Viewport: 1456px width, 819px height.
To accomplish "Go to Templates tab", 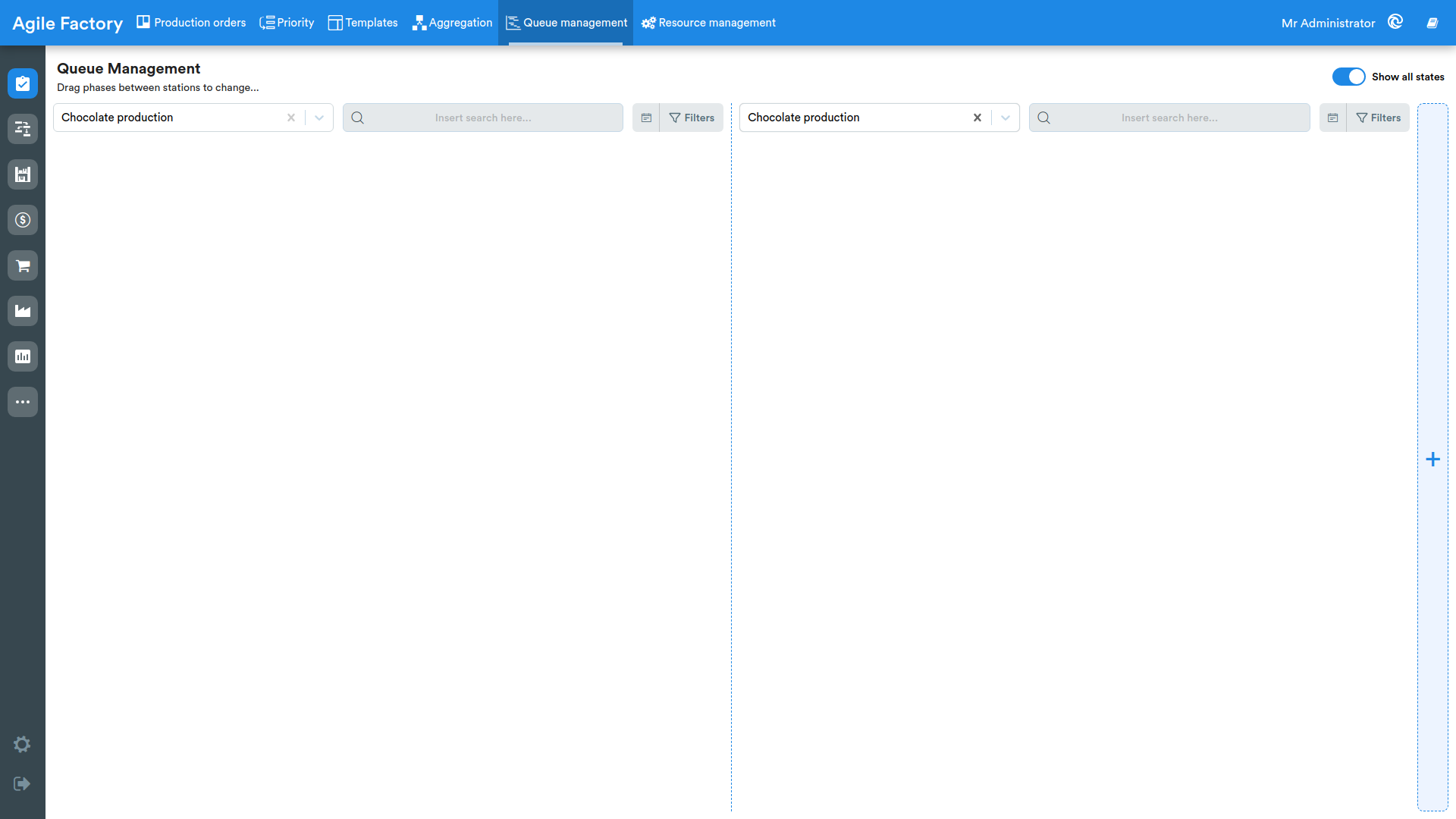I will pyautogui.click(x=362, y=23).
